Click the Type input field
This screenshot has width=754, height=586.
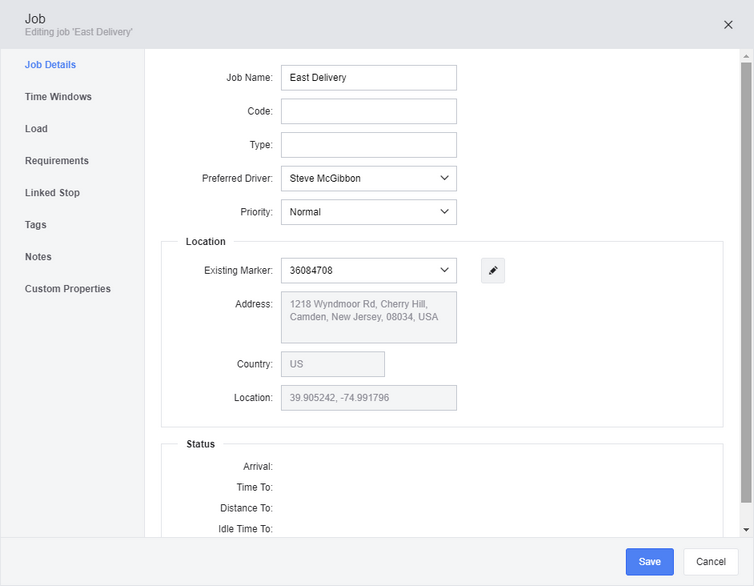click(369, 145)
